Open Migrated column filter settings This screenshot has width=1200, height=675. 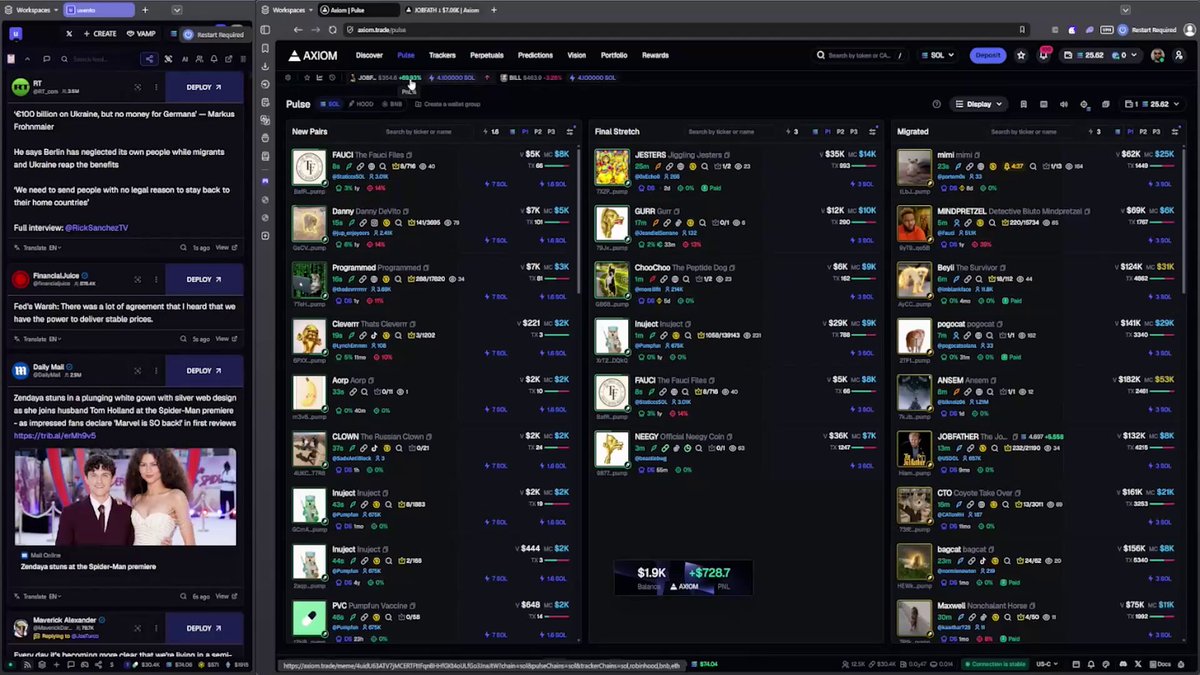coord(1175,131)
